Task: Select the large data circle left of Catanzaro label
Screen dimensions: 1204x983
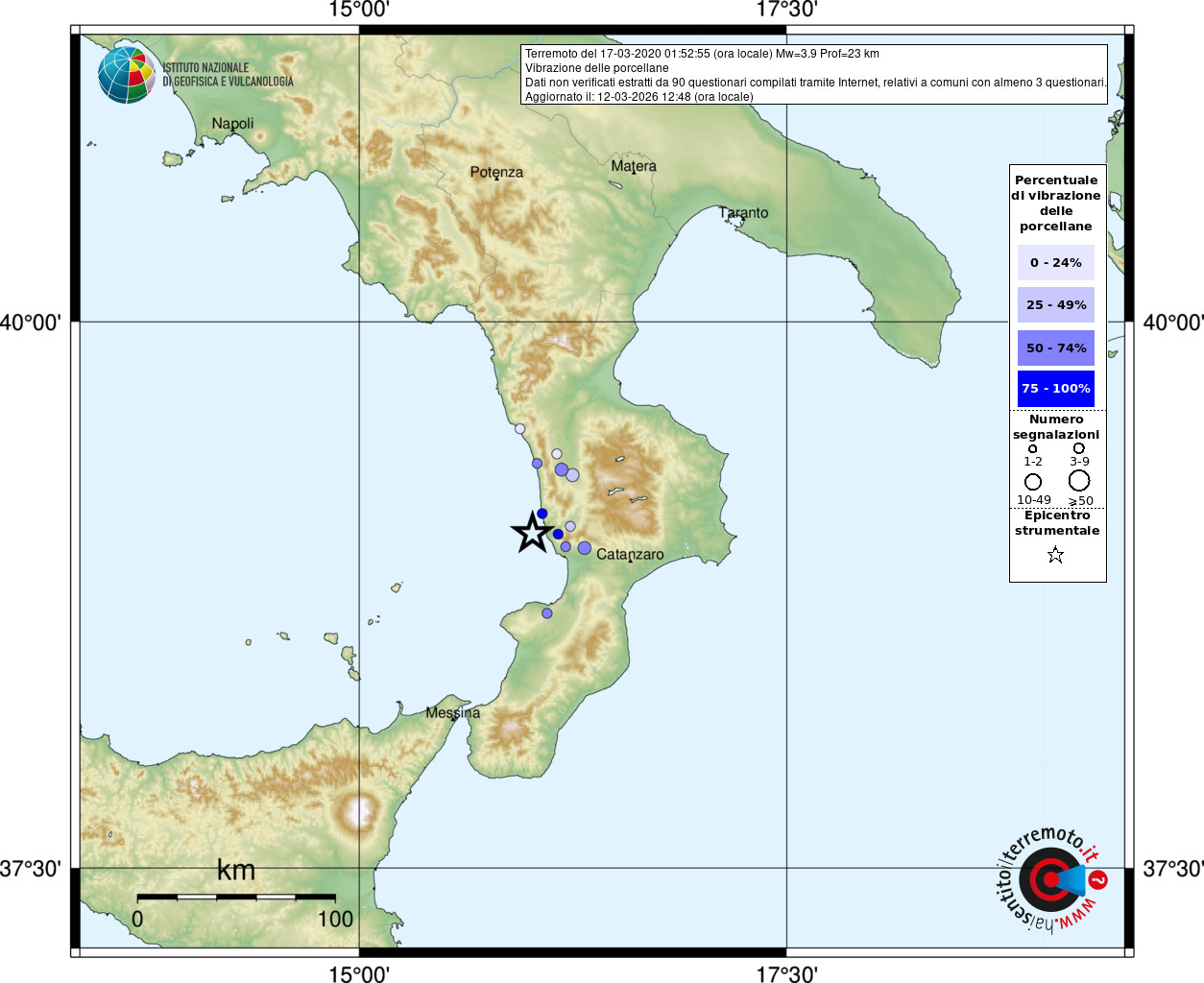Action: tap(585, 548)
